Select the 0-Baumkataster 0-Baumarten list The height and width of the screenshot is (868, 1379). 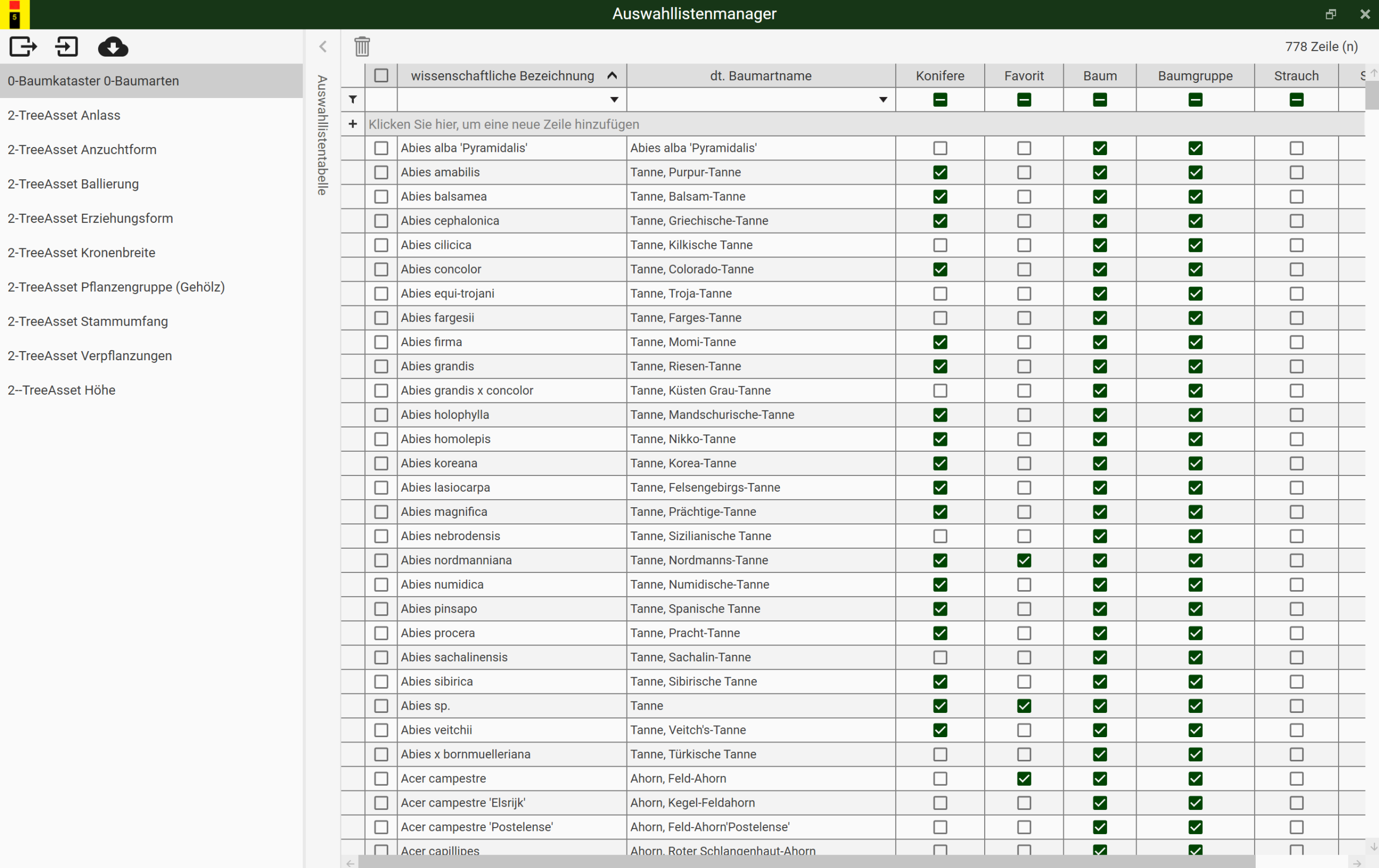tap(151, 81)
